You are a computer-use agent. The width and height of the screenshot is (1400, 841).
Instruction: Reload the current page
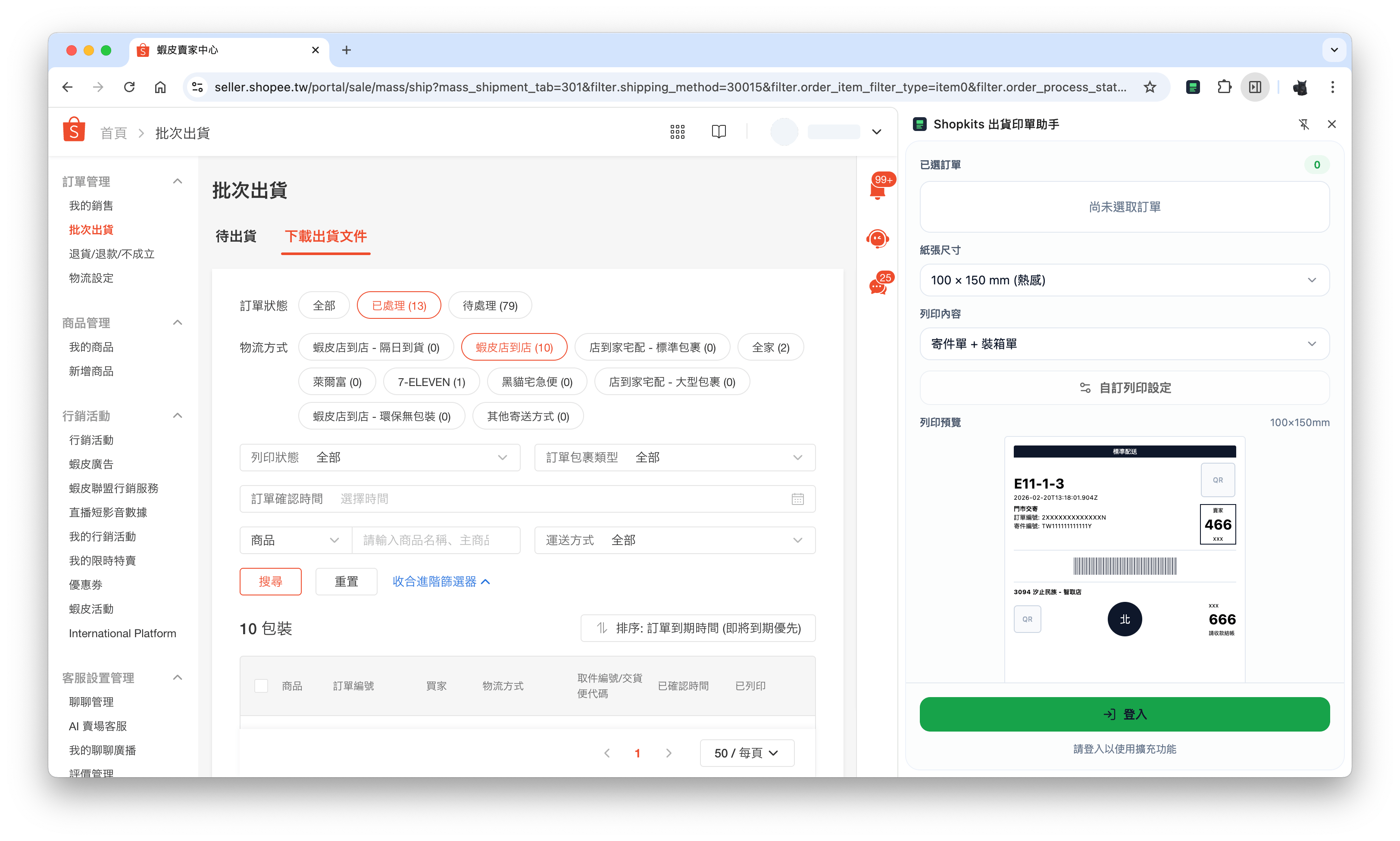click(x=129, y=87)
